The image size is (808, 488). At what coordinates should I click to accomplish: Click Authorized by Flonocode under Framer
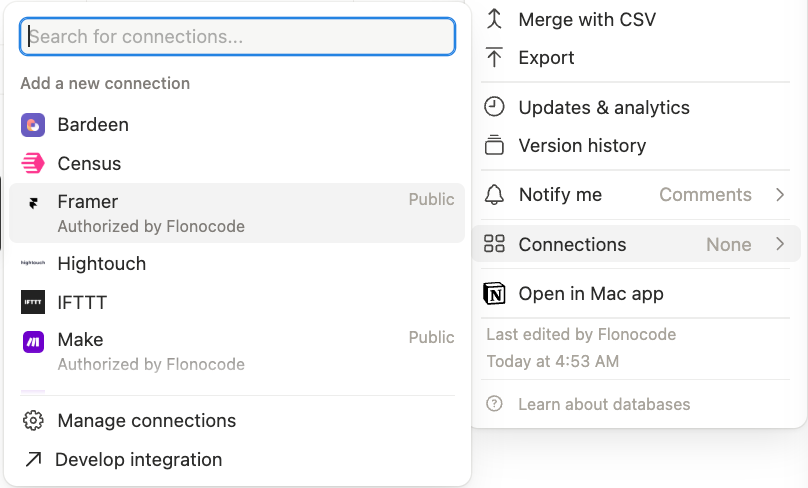coord(151,226)
